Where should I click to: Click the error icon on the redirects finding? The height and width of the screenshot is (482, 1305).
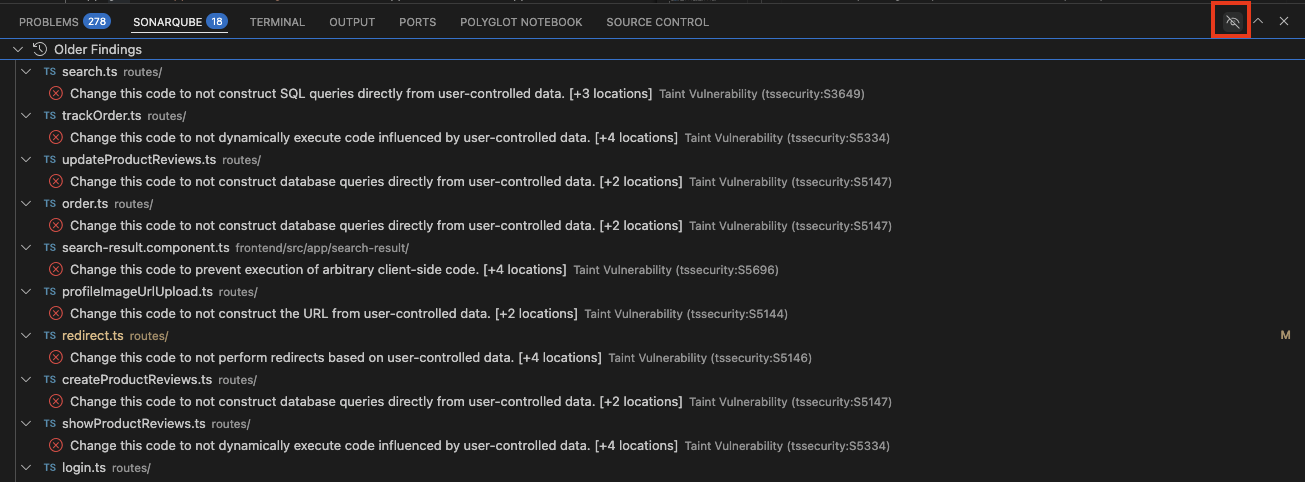coord(56,358)
